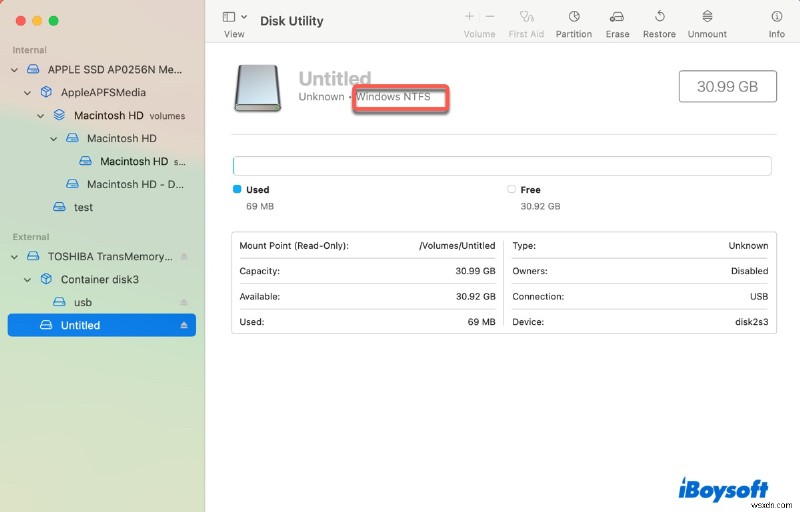The height and width of the screenshot is (512, 800).
Task: Click the blue Used color swatch
Action: click(x=237, y=189)
